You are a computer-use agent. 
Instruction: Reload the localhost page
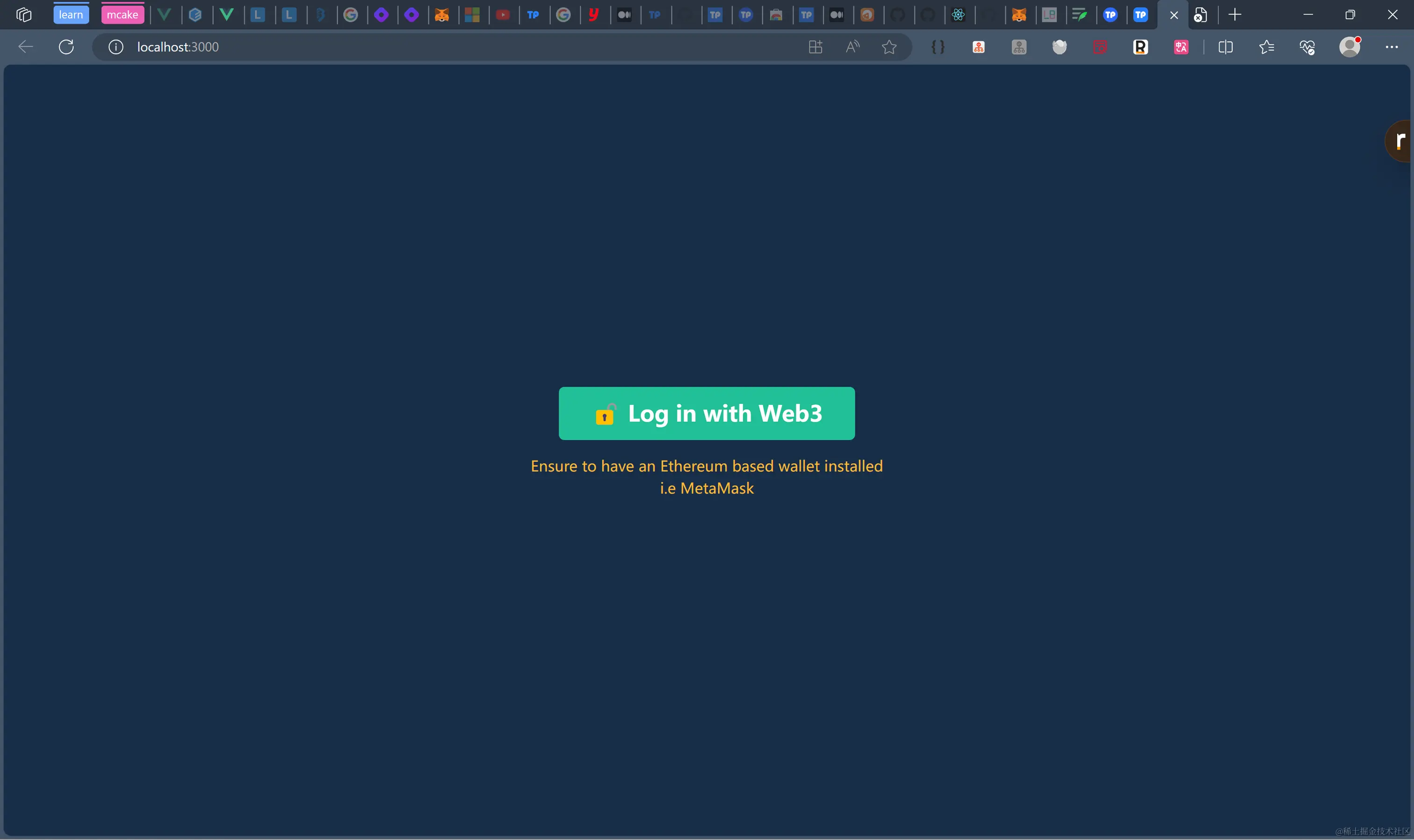tap(66, 47)
